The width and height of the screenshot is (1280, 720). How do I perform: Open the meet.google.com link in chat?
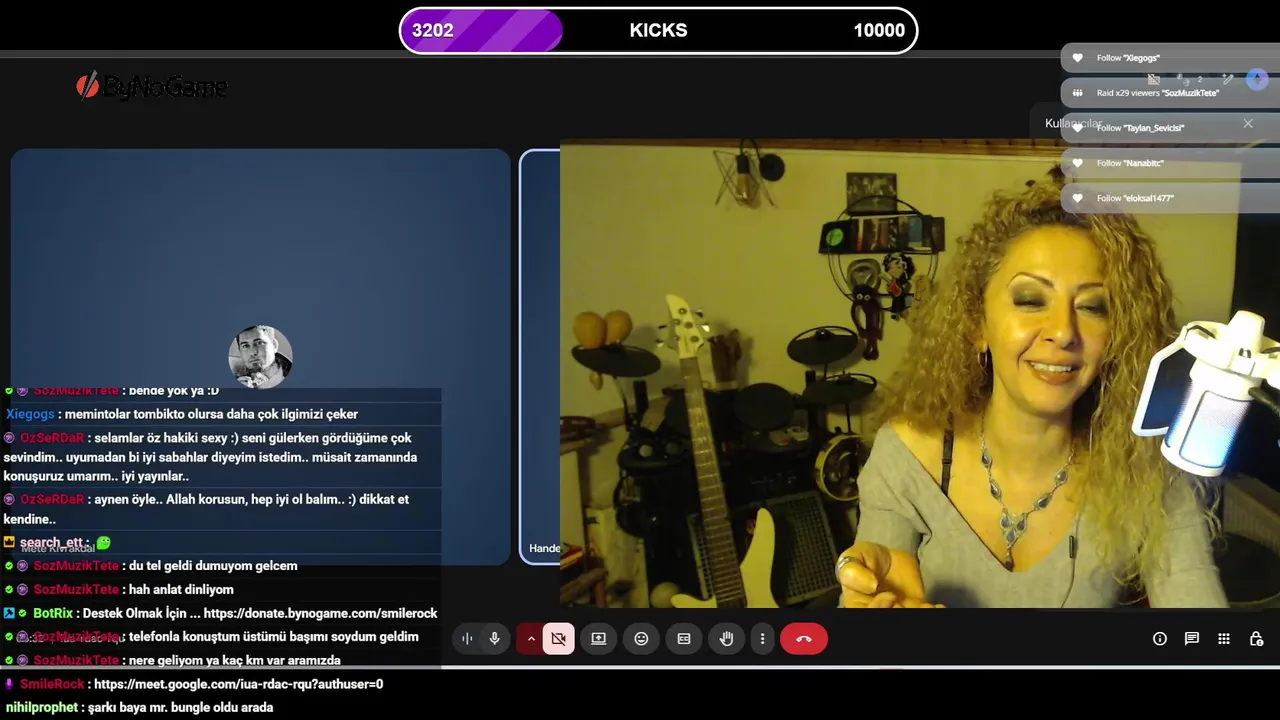tap(238, 684)
